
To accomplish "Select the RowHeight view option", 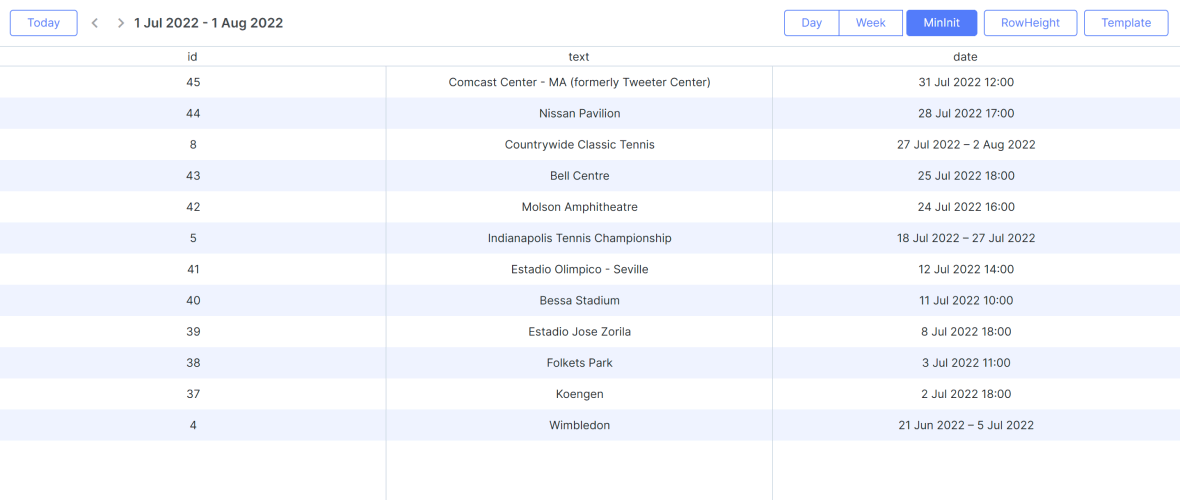I will (1030, 23).
